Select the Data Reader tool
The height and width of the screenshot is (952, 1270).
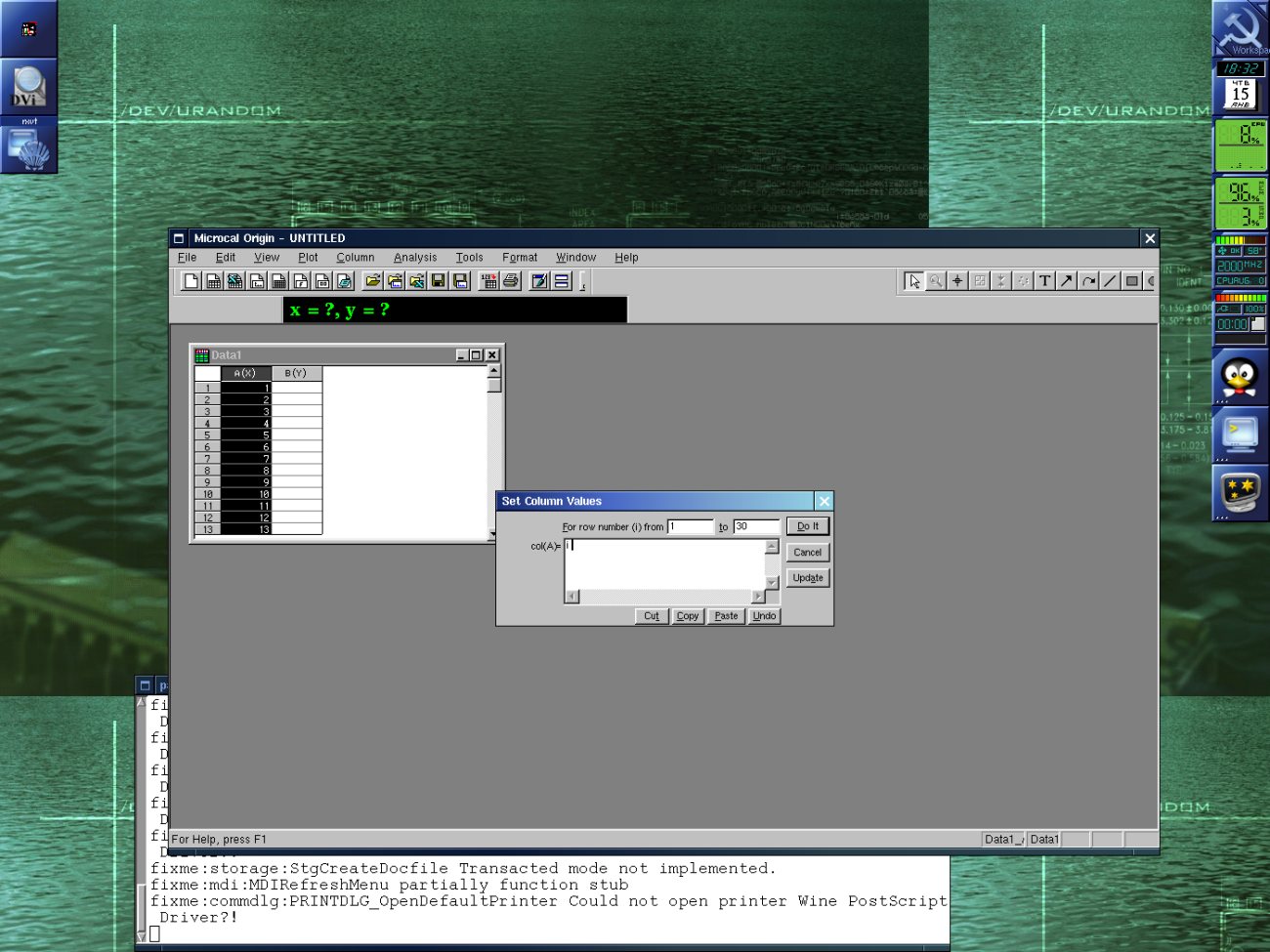979,281
